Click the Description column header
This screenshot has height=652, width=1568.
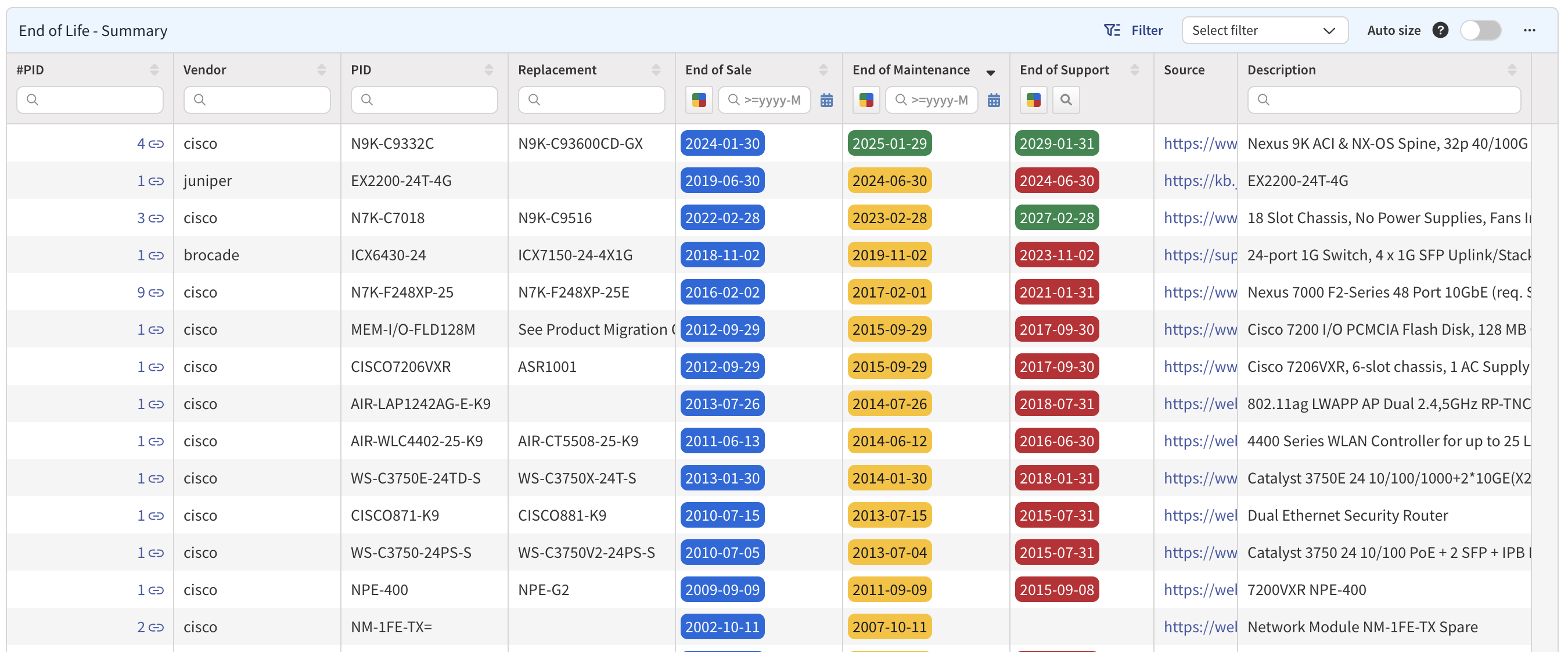coord(1281,70)
